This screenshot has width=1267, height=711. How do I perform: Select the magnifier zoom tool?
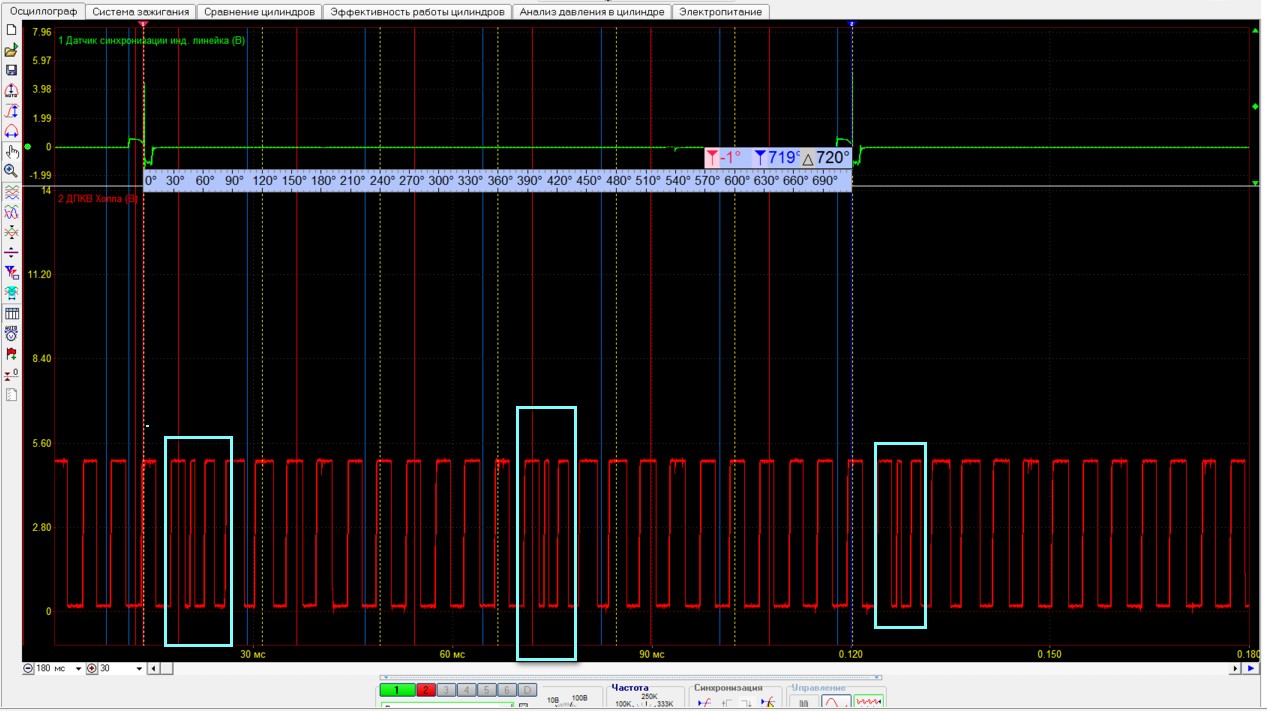pyautogui.click(x=11, y=171)
